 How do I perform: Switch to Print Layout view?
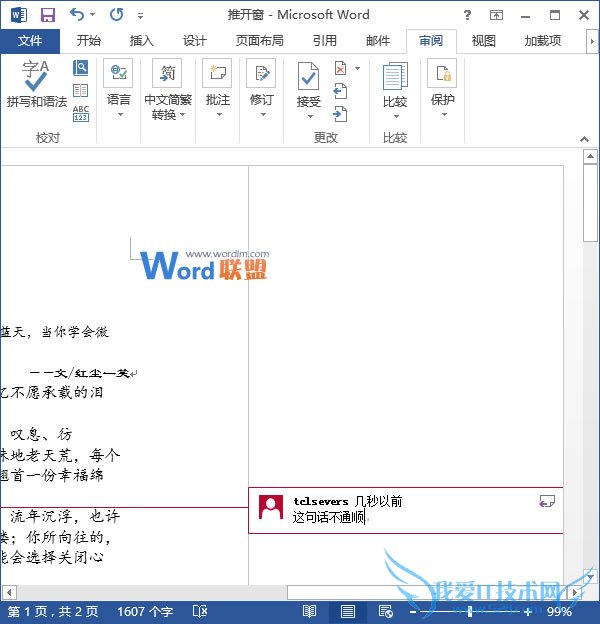[348, 612]
